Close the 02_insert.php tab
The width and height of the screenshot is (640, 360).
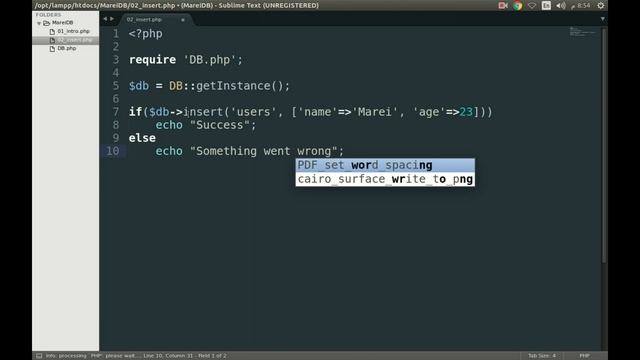tap(183, 20)
